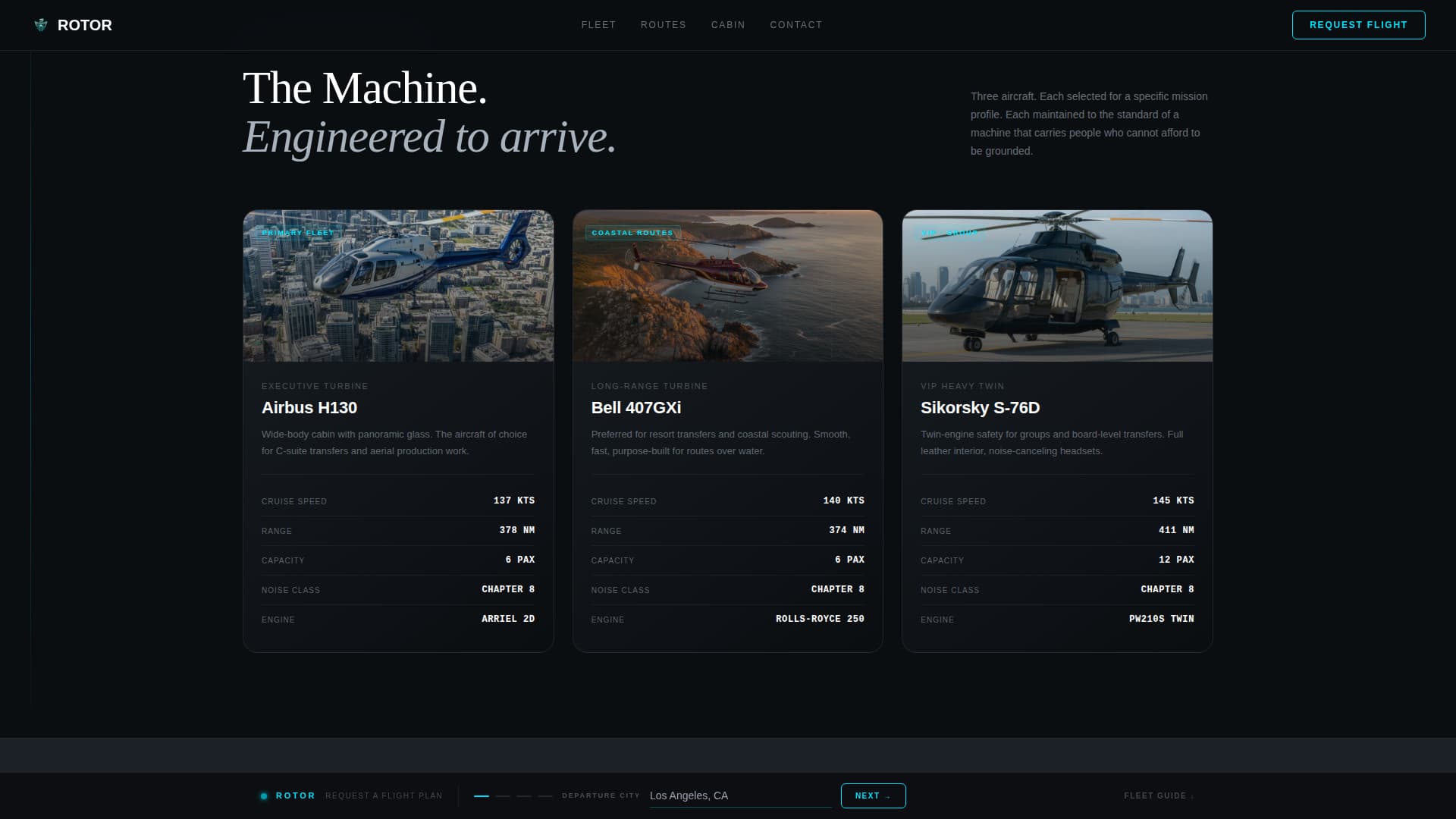Click the Primary Fleet badge

(298, 233)
